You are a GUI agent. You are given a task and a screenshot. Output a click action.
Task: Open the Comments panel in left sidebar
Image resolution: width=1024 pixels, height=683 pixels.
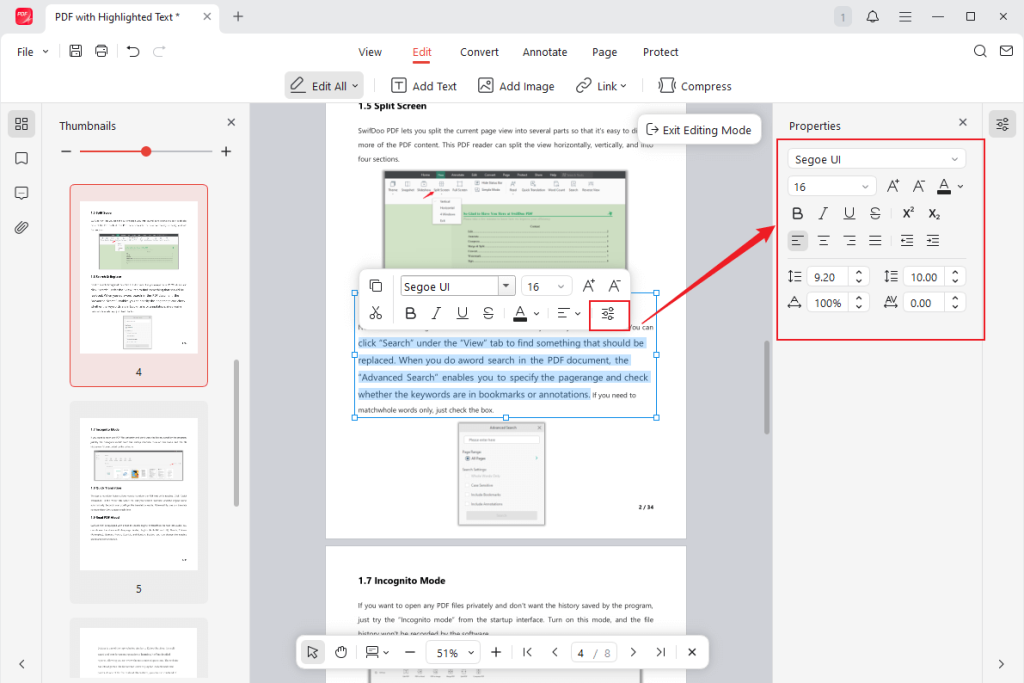(x=21, y=192)
